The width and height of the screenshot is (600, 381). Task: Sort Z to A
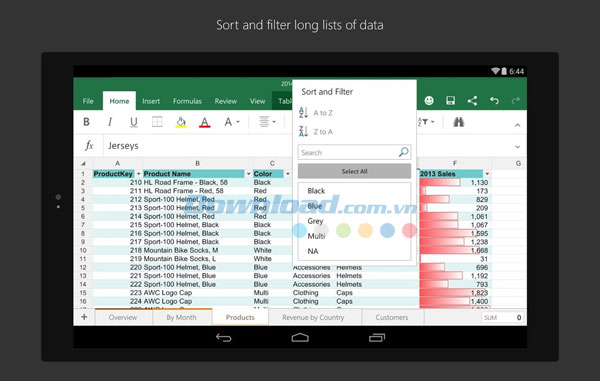316,132
